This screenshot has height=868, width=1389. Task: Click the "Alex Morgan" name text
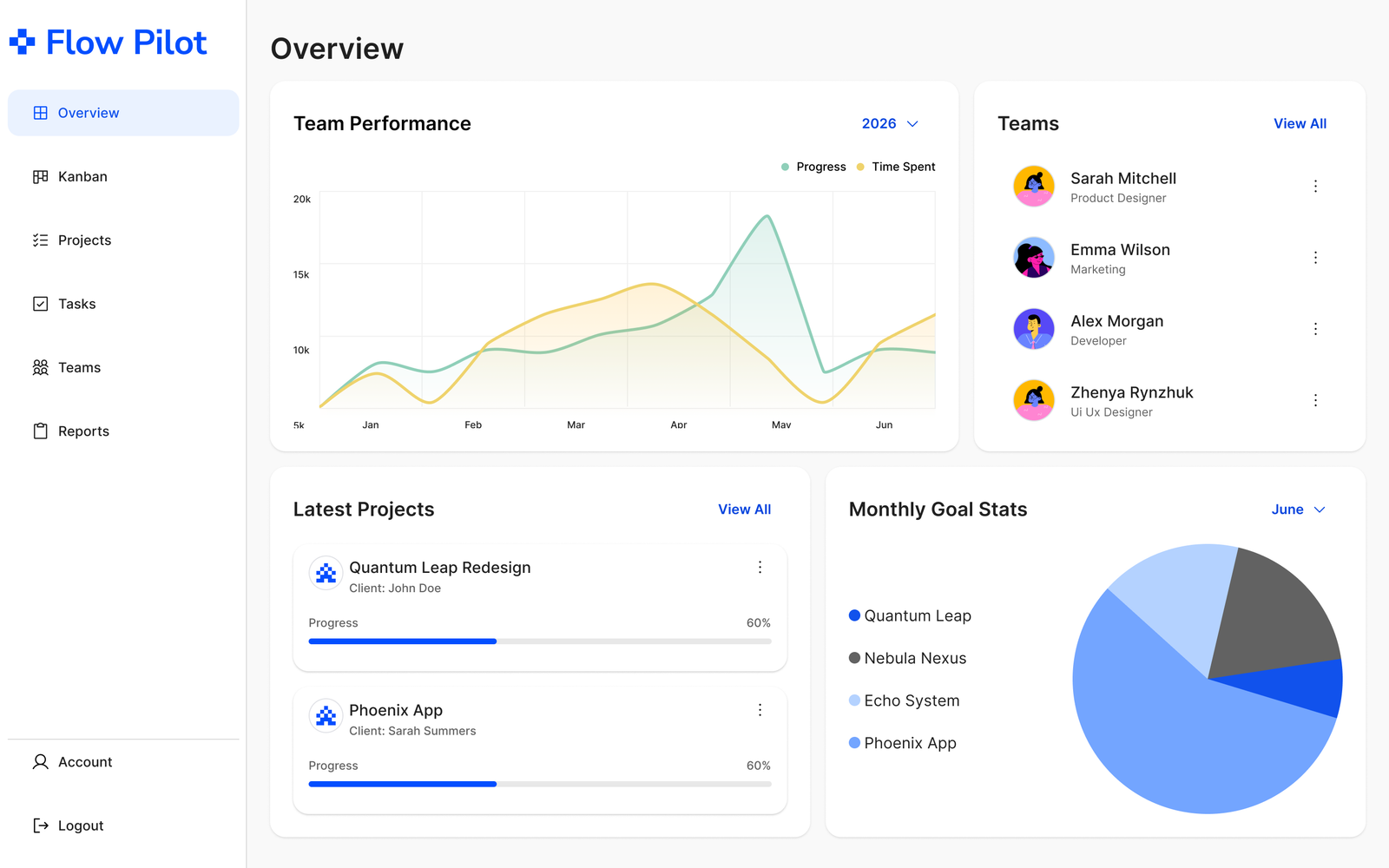point(1116,321)
